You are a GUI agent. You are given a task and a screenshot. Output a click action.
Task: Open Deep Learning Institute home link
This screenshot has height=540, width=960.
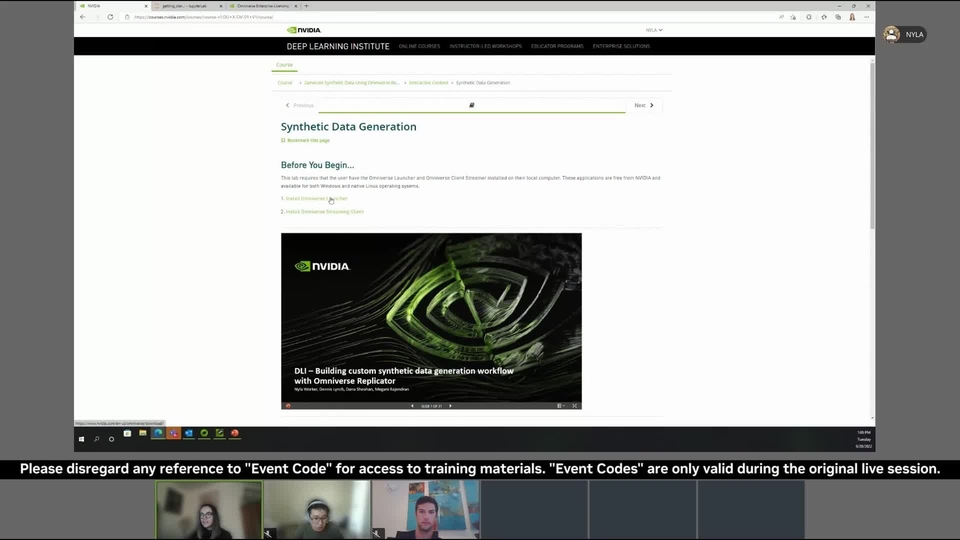[x=338, y=47]
